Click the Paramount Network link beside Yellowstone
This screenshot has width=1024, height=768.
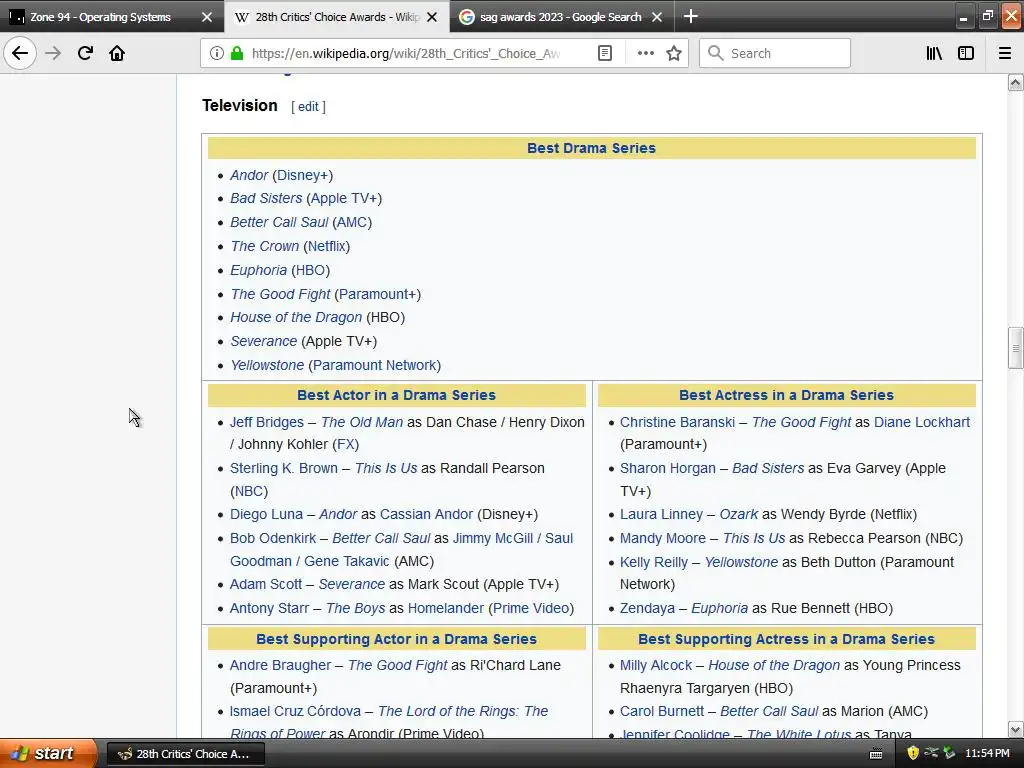pyautogui.click(x=374, y=365)
